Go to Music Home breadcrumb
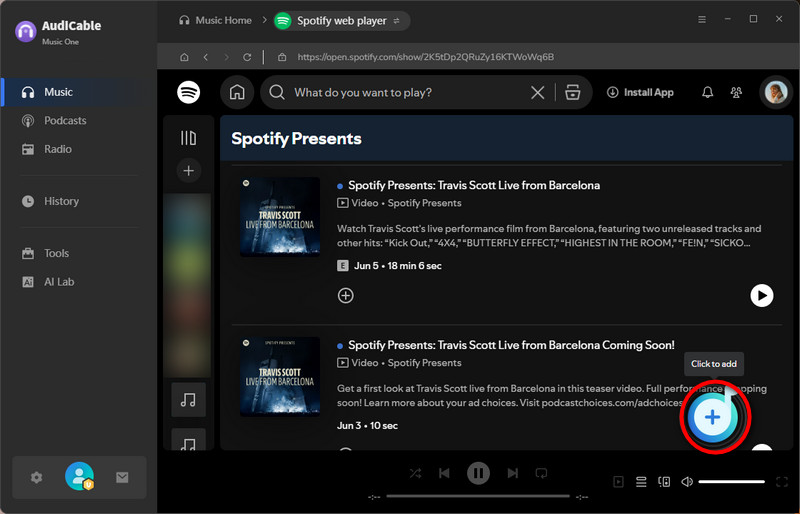Viewport: 800px width, 514px height. [x=215, y=20]
